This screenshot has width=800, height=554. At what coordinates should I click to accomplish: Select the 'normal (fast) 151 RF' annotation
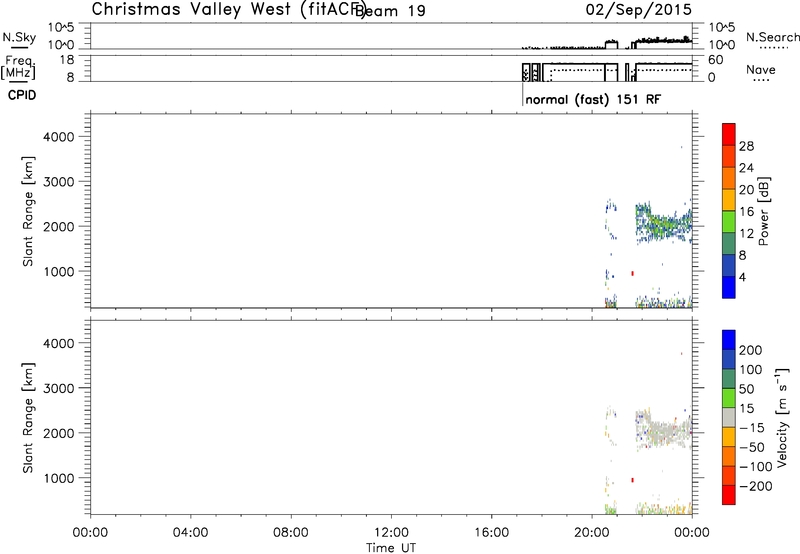tap(593, 99)
